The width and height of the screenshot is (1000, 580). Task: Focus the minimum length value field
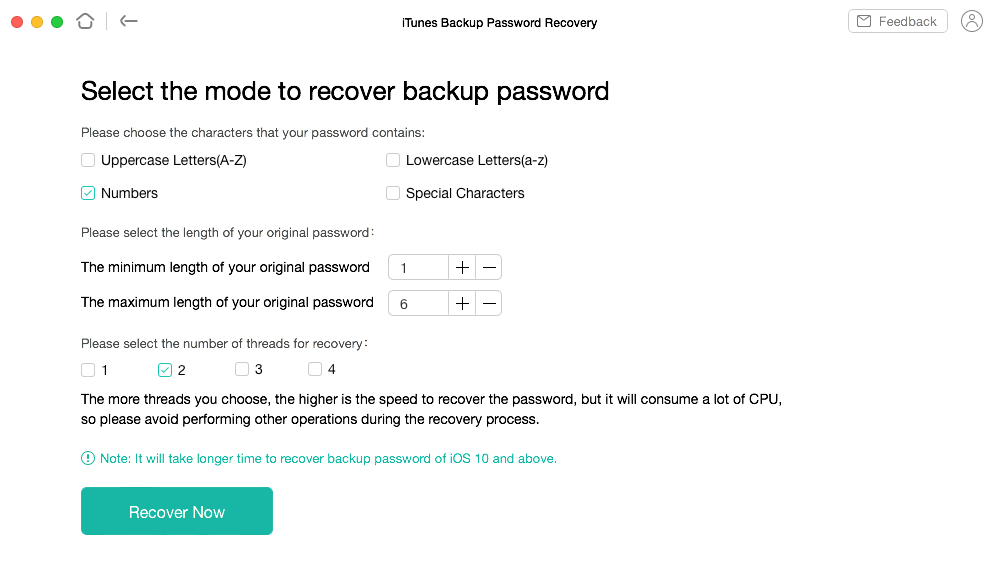(418, 267)
